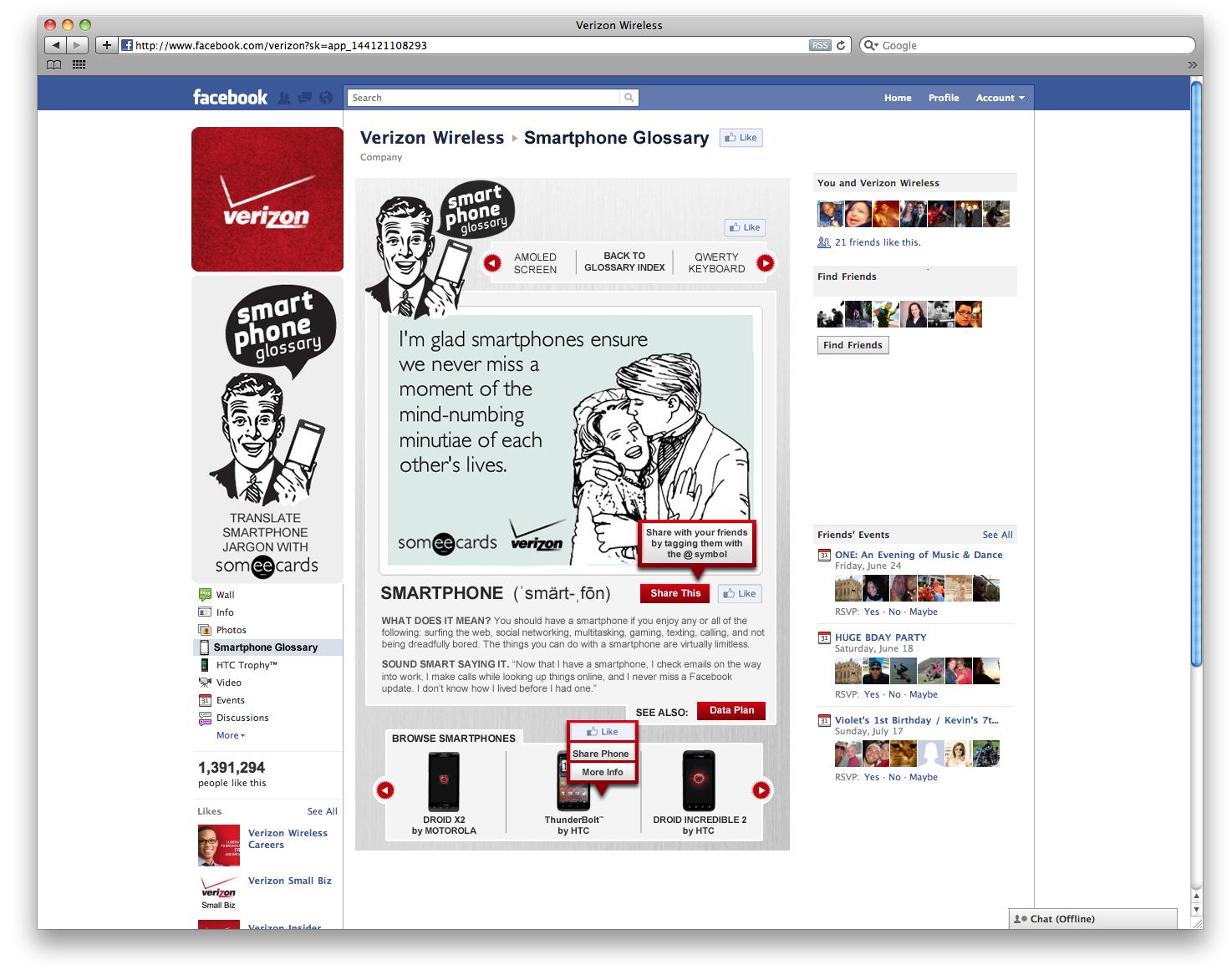The height and width of the screenshot is (980, 1232).
Task: Open Google search engine dropdown
Action: pyautogui.click(x=872, y=45)
